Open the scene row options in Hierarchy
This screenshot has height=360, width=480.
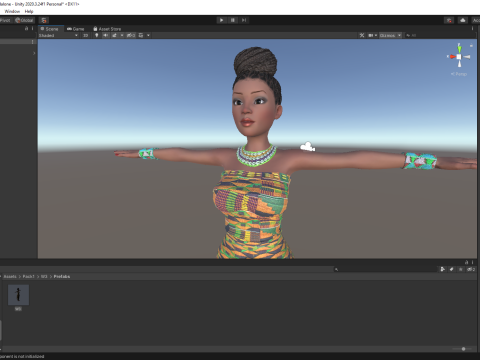32,42
